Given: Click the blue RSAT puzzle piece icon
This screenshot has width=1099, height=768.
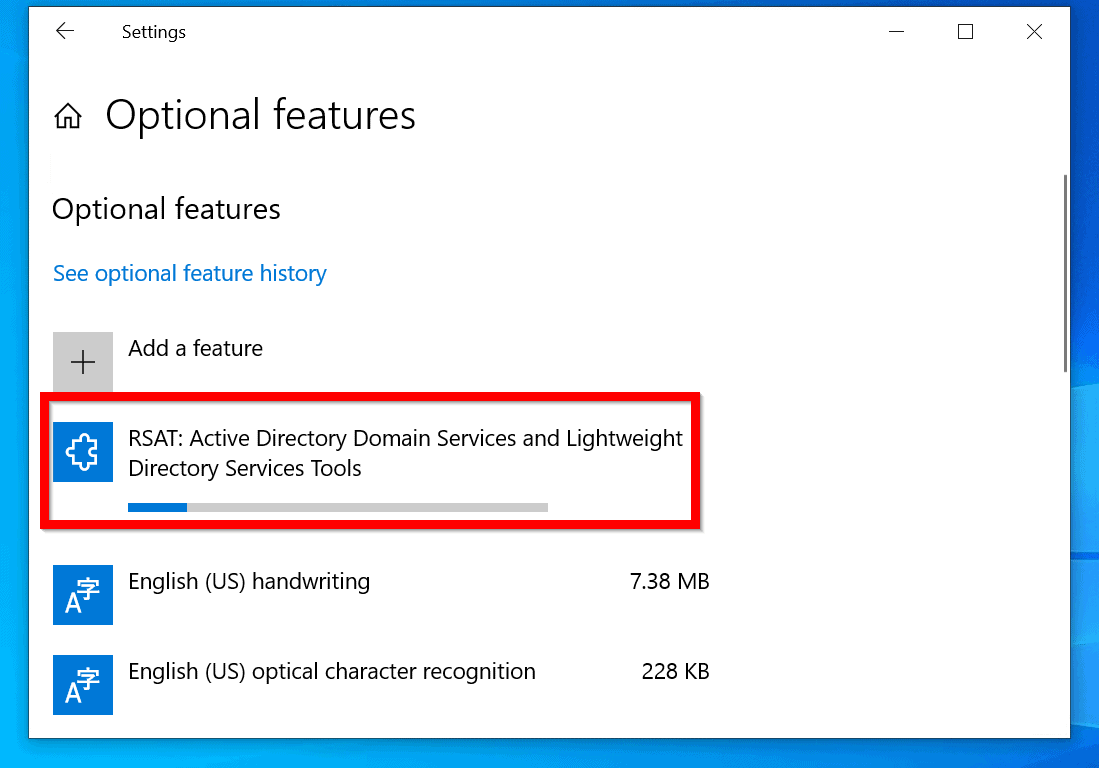Looking at the screenshot, I should coord(83,452).
